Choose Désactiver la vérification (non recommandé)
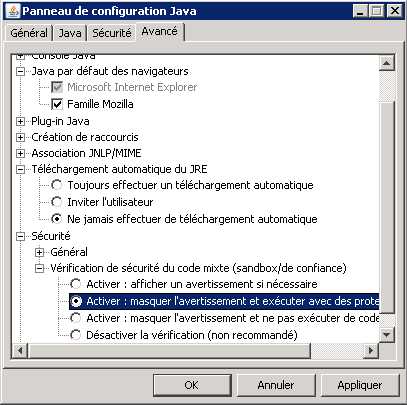The image size is (407, 405). tap(76, 335)
